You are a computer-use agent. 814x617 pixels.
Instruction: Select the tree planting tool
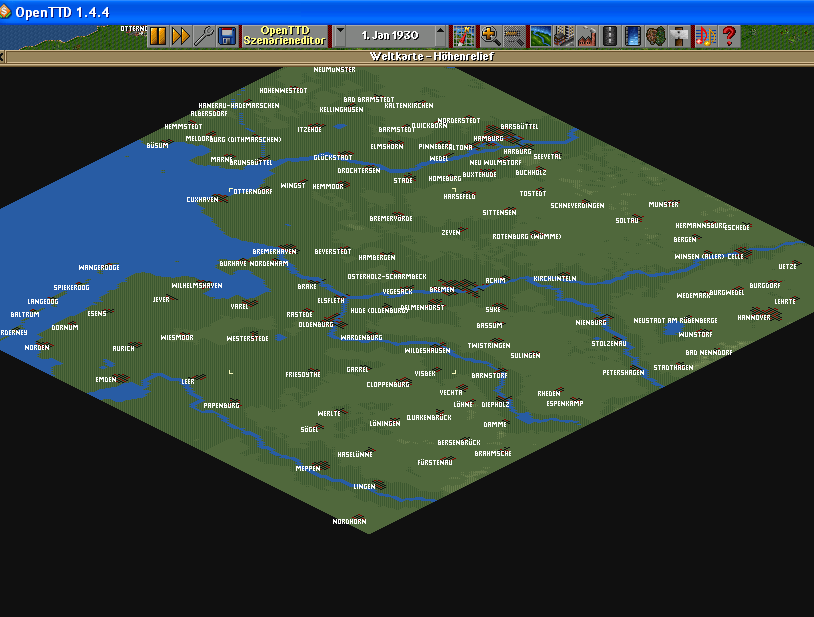[x=656, y=36]
